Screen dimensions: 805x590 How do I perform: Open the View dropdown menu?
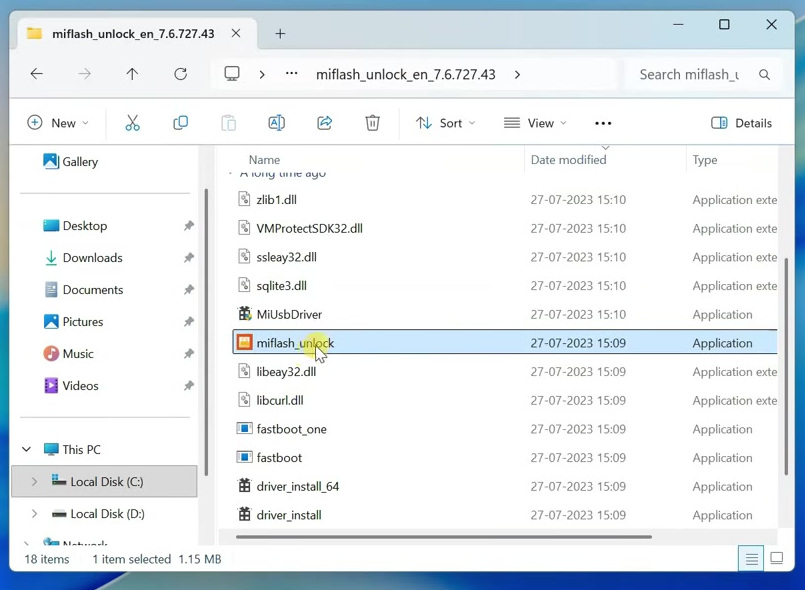click(x=535, y=123)
